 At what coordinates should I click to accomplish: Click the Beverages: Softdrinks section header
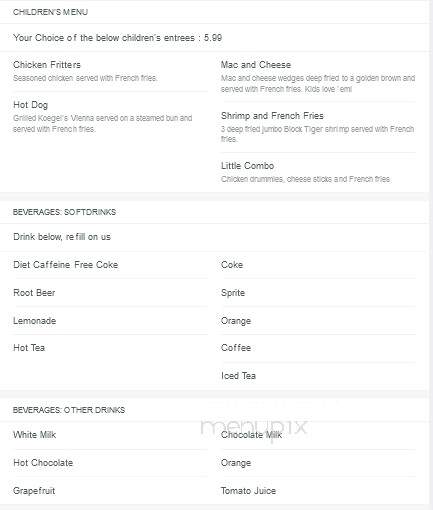click(64, 212)
